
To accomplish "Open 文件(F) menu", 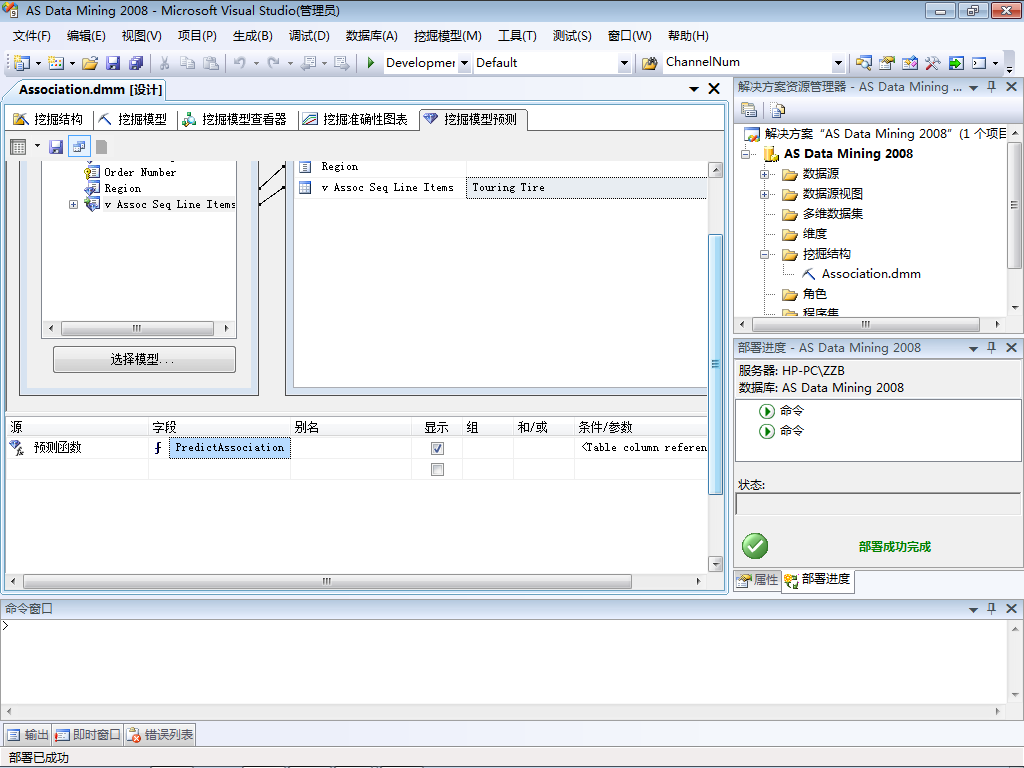I will click(31, 36).
